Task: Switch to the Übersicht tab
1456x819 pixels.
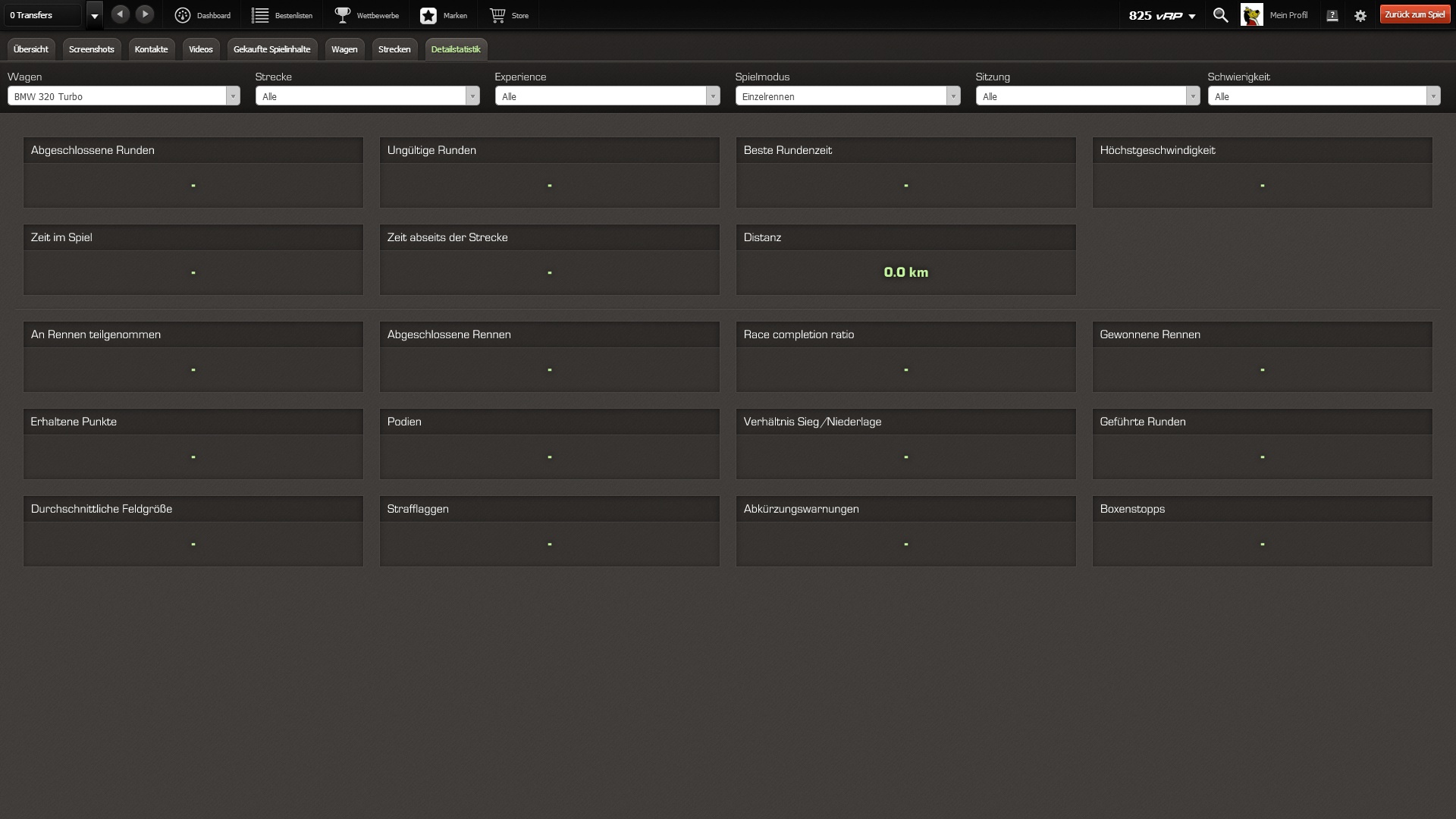Action: pos(31,49)
